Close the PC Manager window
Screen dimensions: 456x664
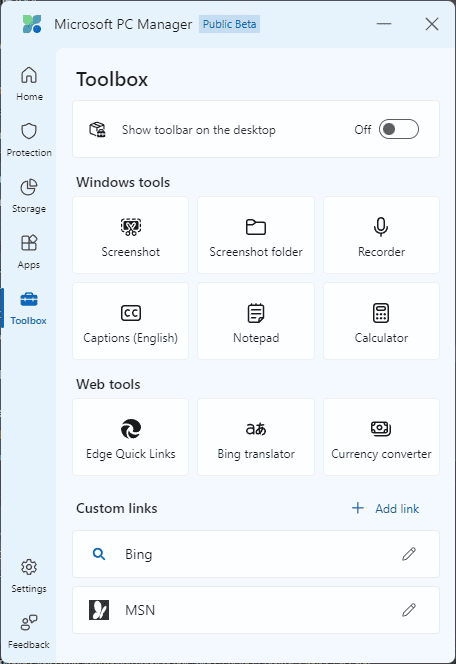point(432,24)
